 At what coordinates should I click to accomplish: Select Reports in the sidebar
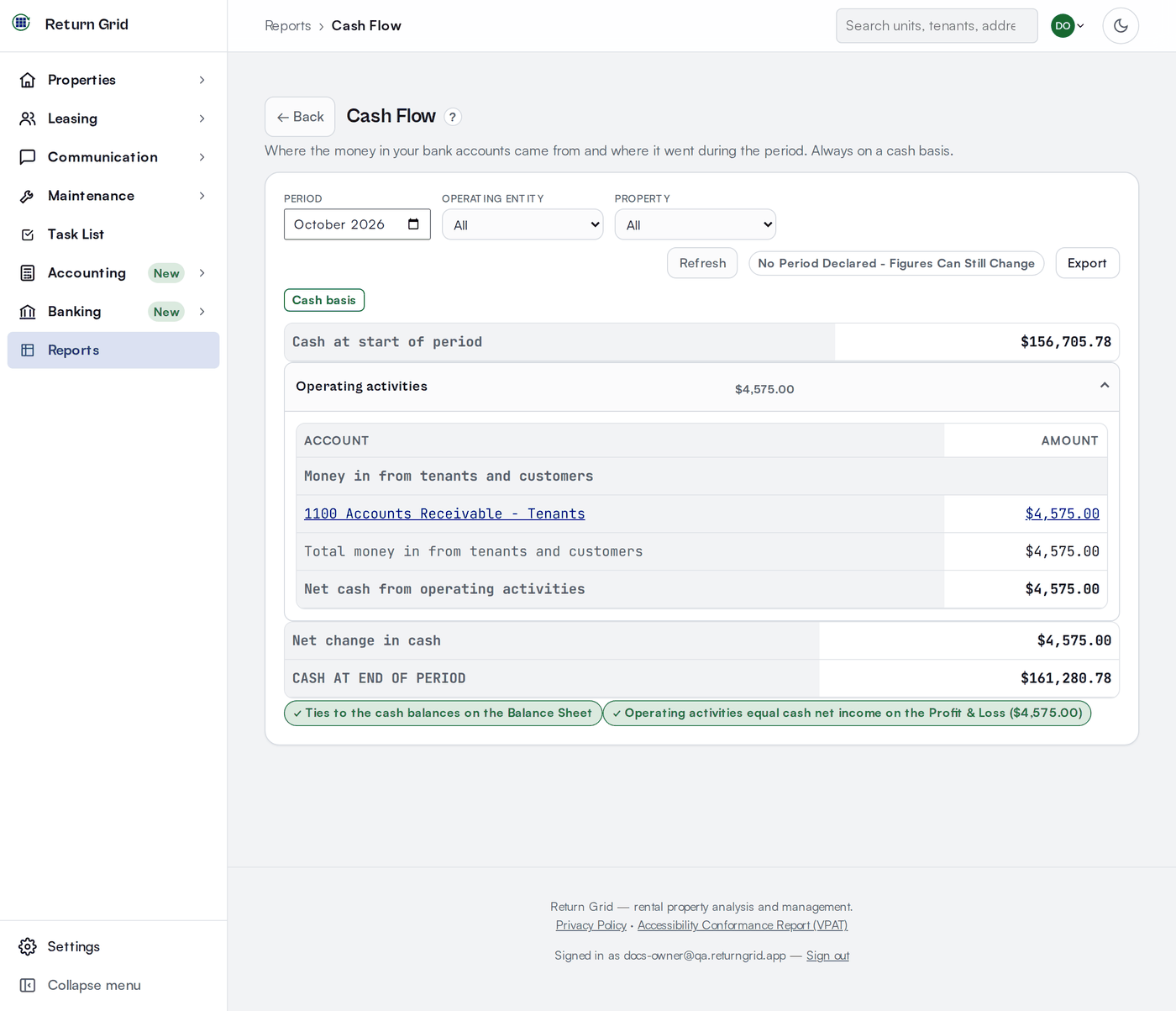coord(113,350)
